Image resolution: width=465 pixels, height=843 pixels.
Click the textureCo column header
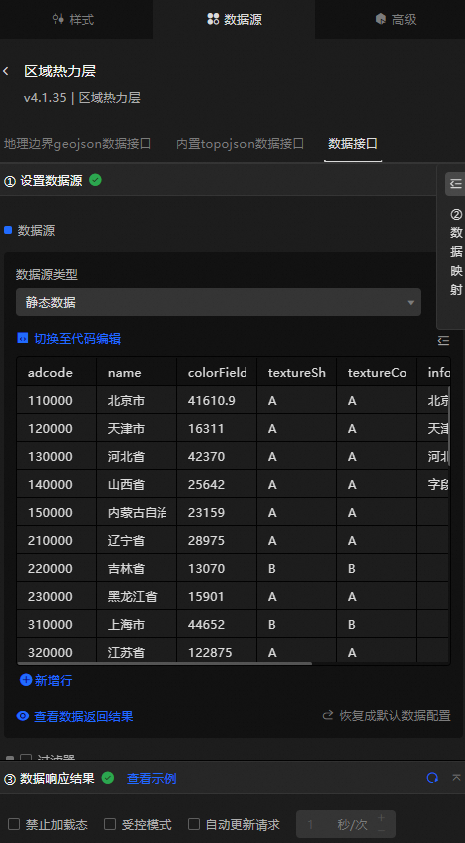[x=377, y=373]
